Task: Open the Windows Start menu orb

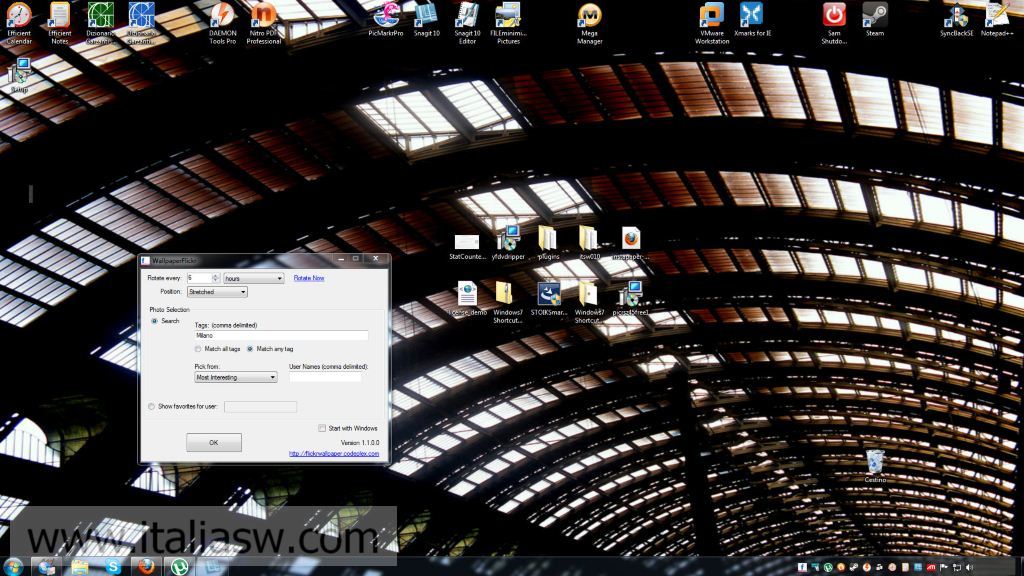Action: pos(13,566)
